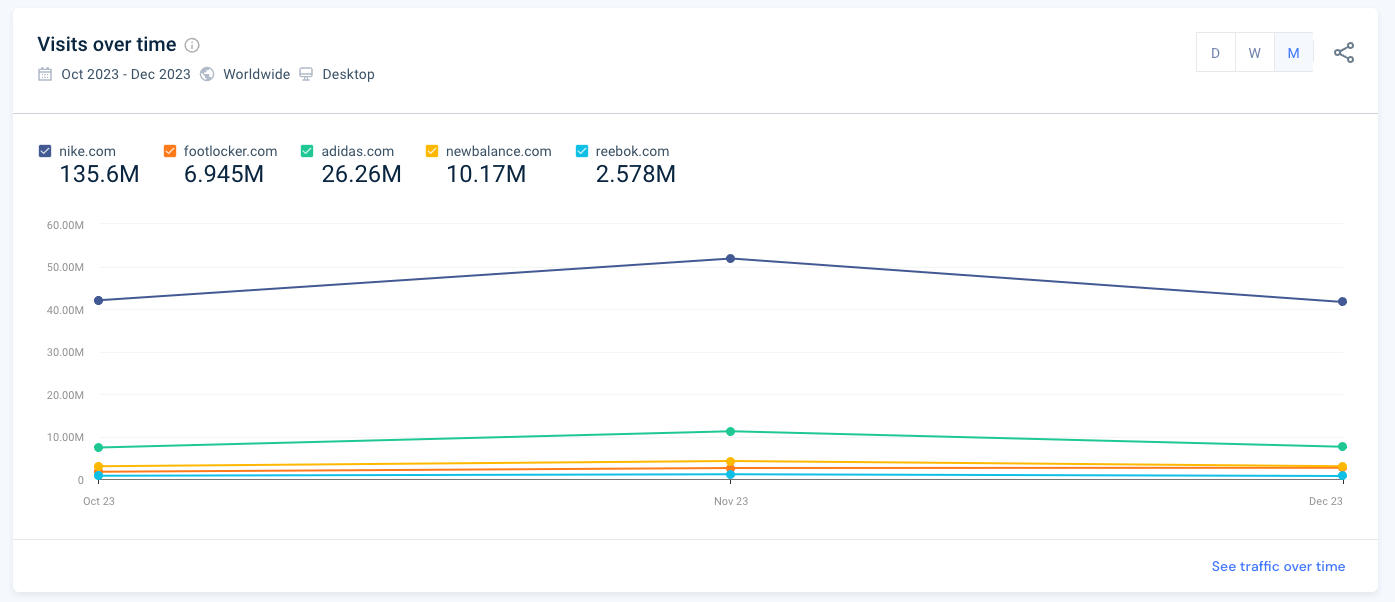The image size is (1395, 602).
Task: Click the reebok.com legend label text
Action: [632, 150]
